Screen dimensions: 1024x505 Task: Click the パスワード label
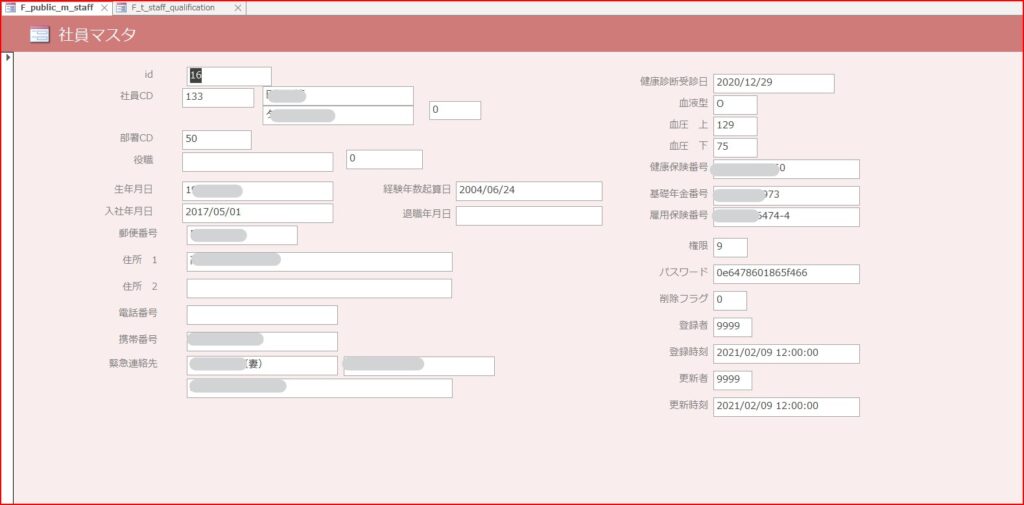pos(683,272)
